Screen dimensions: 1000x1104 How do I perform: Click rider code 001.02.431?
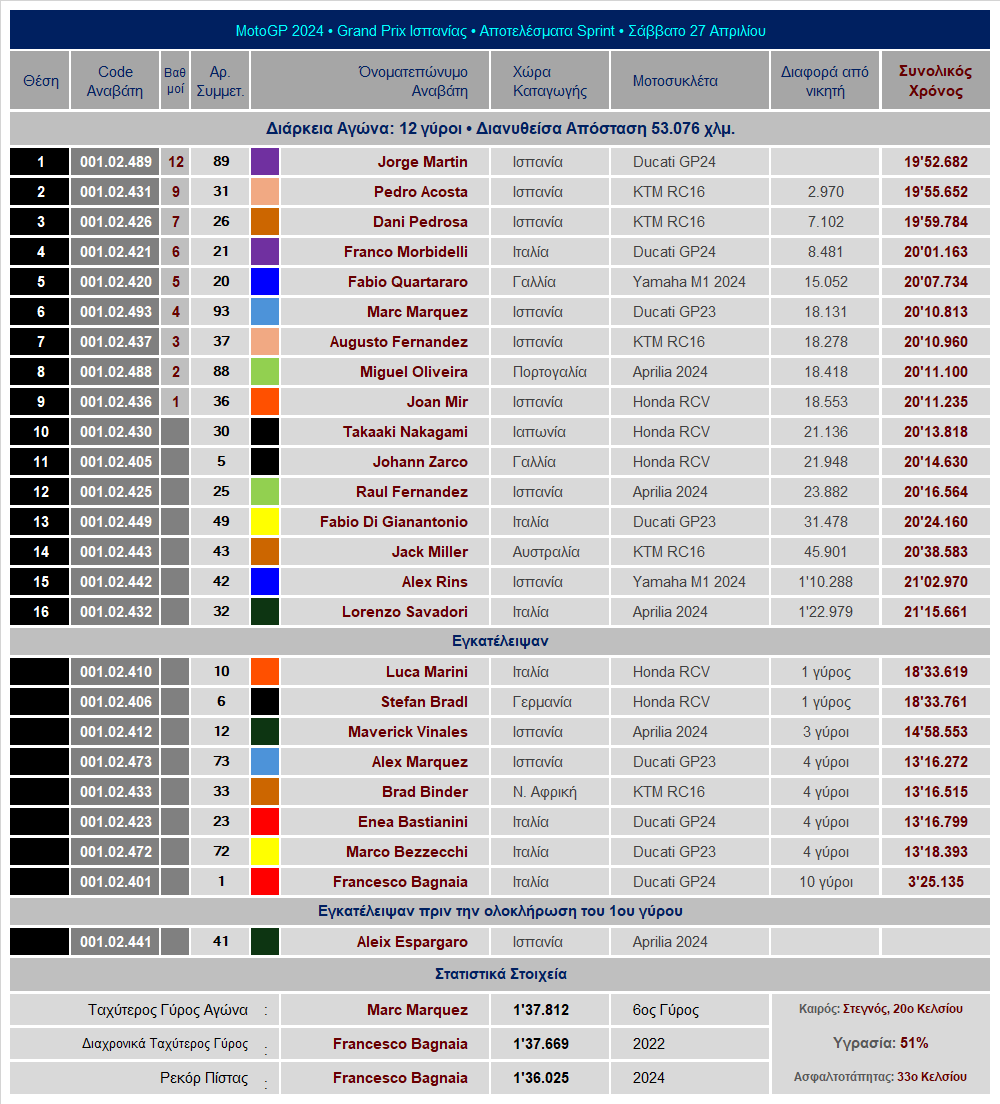(115, 192)
